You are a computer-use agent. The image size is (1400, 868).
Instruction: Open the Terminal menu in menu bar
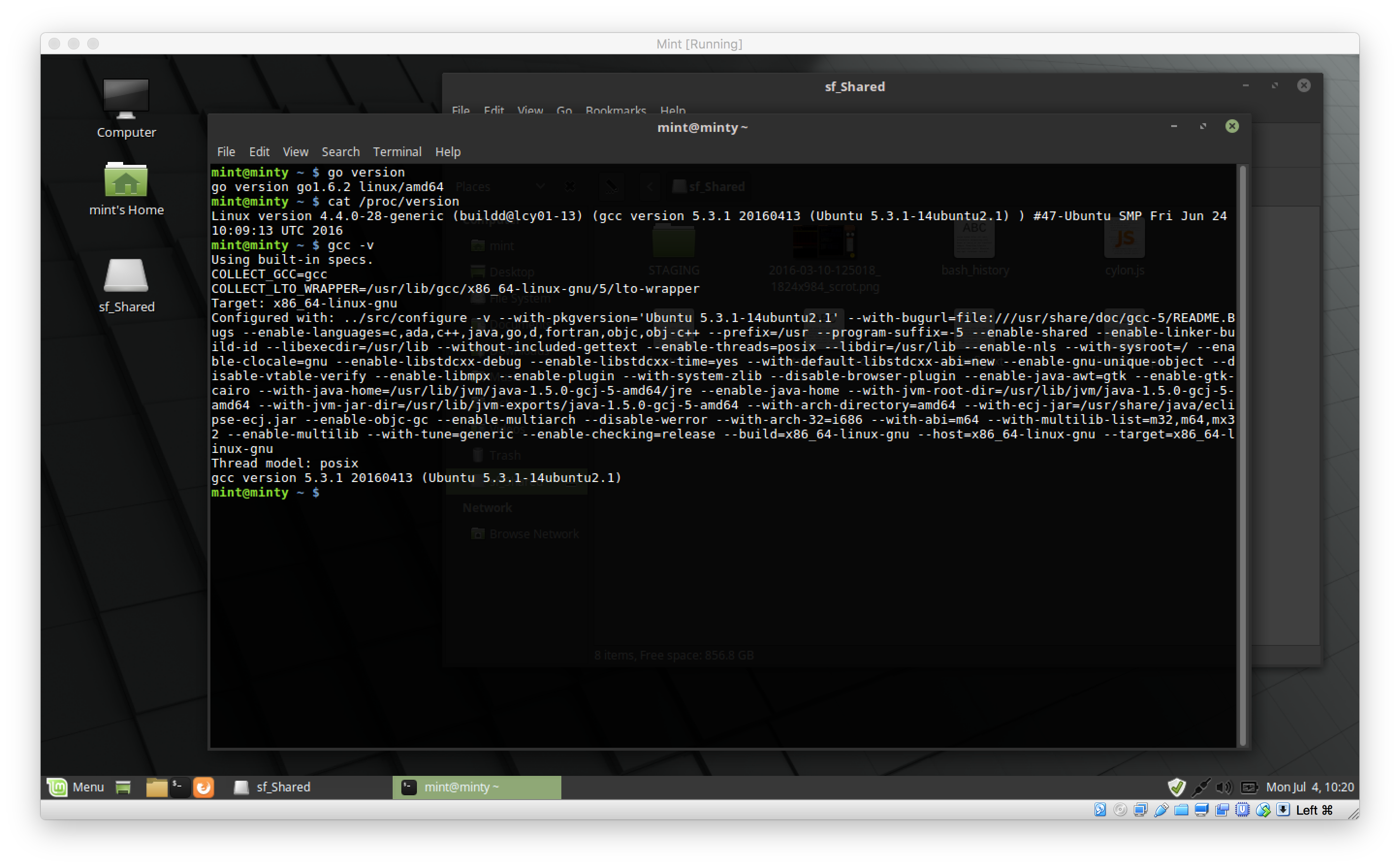(x=397, y=152)
